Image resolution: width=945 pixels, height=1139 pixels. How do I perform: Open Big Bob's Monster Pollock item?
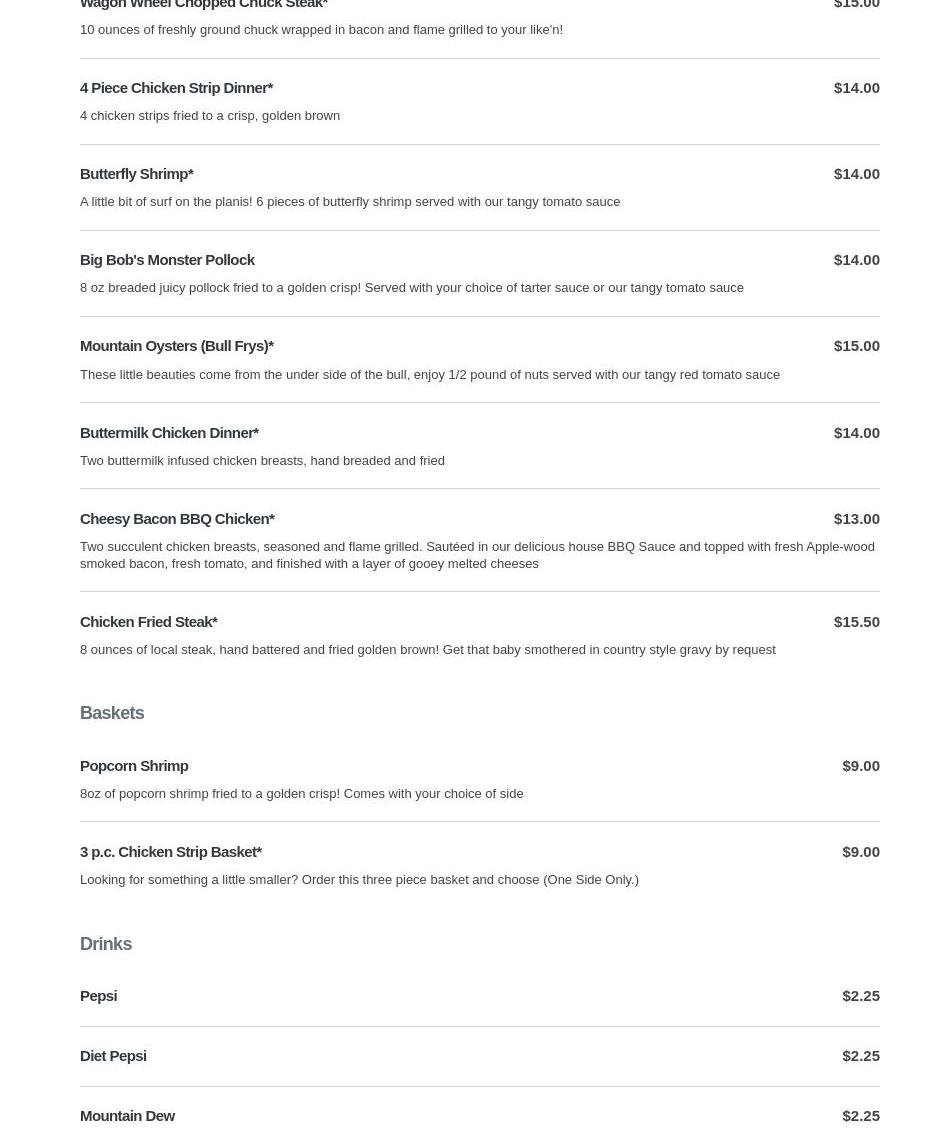tap(167, 260)
